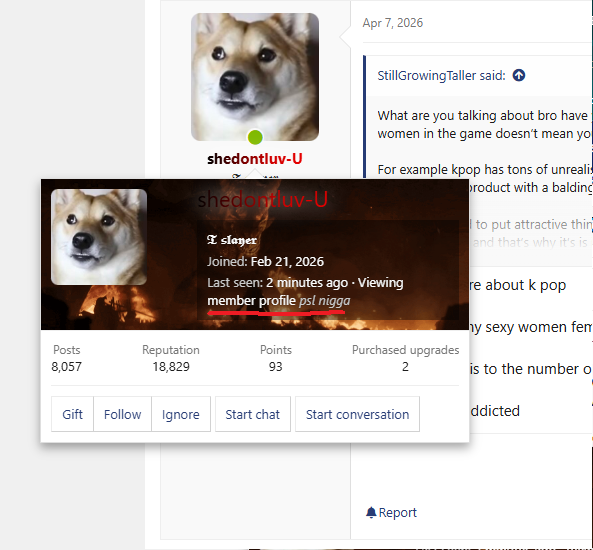Screen dimensions: 593x550
Task: Click the Points value 93
Action: (276, 367)
